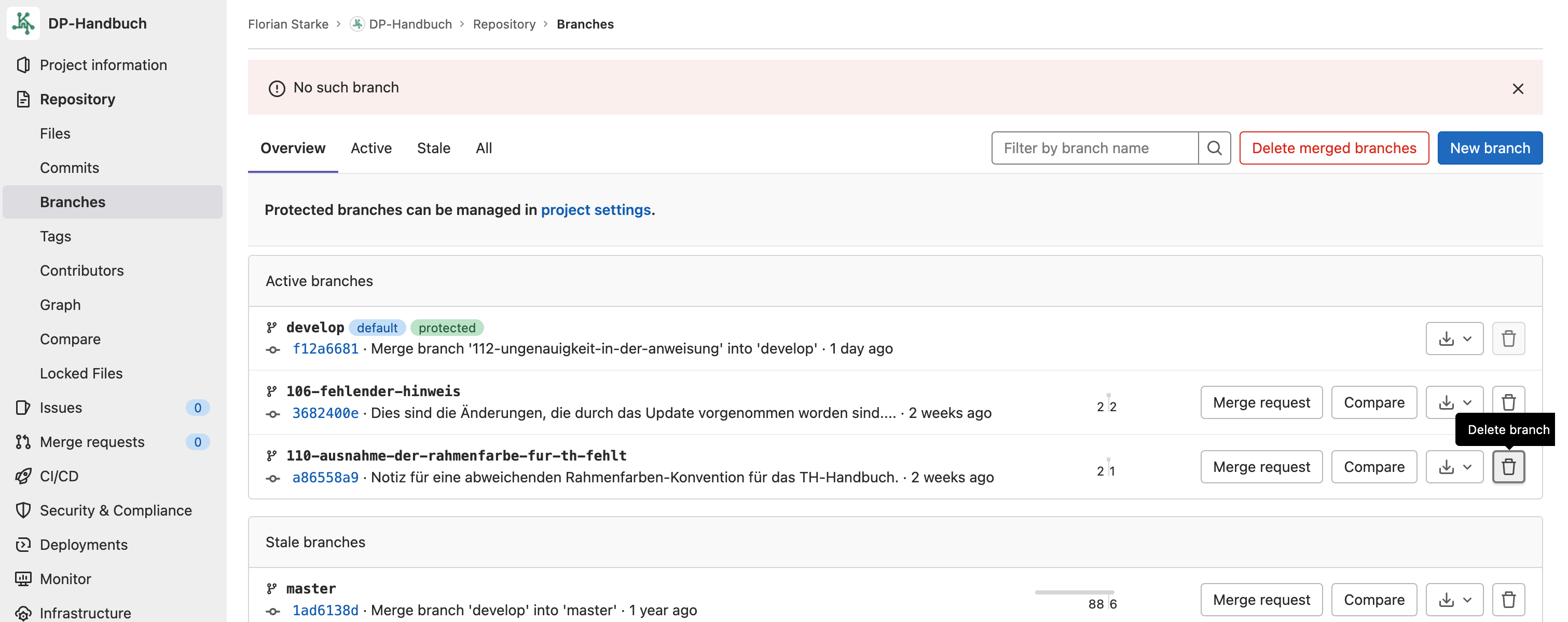This screenshot has width=1568, height=622.
Task: Open the project settings link
Action: coord(595,210)
